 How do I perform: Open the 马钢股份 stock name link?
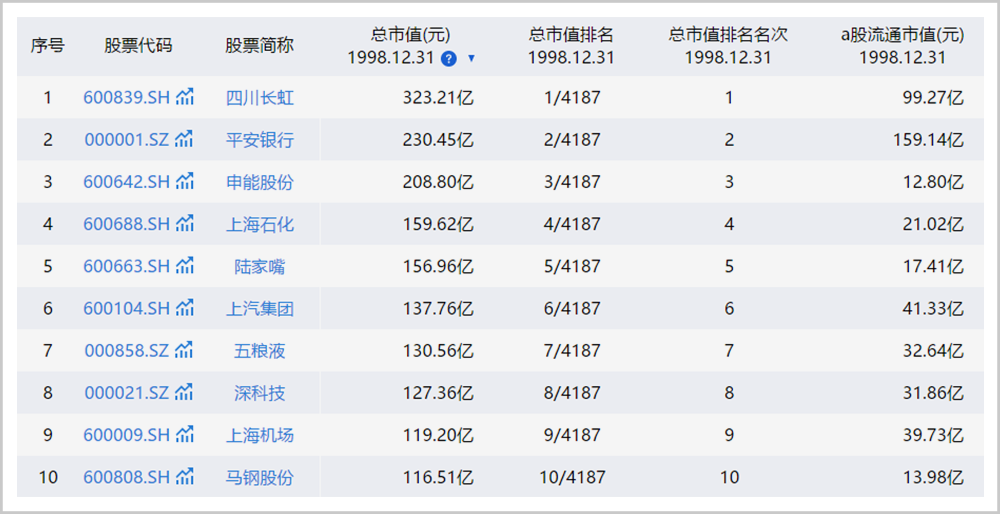[260, 476]
